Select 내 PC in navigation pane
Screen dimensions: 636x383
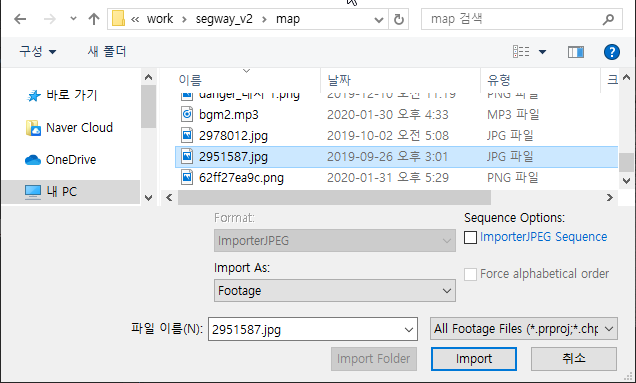tap(71, 192)
